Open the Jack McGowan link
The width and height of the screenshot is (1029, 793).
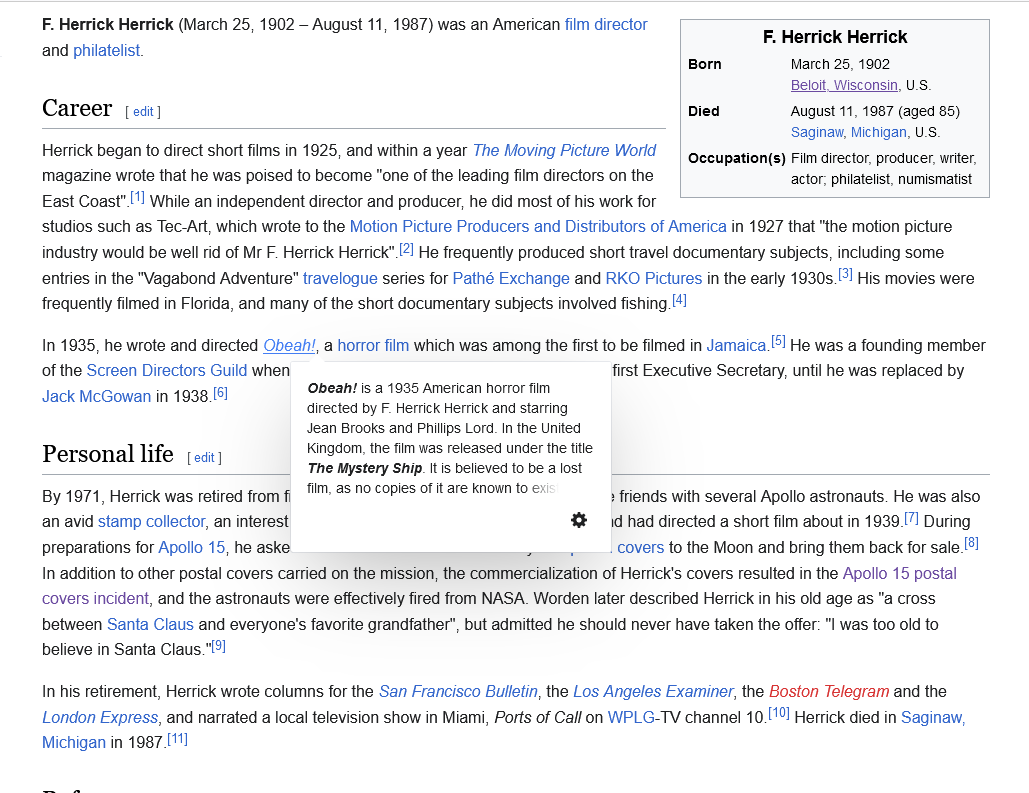point(96,396)
